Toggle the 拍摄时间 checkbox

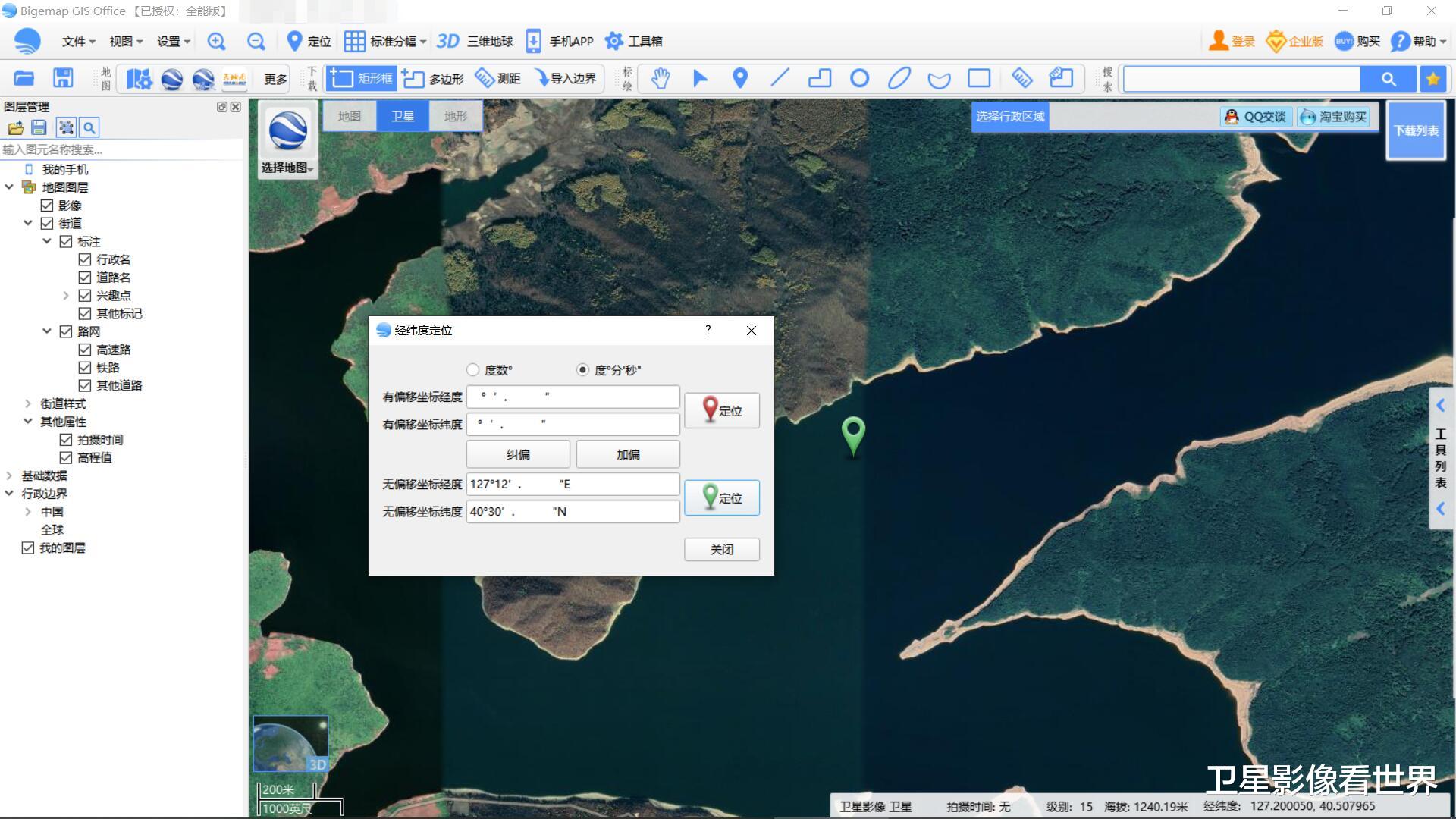66,440
